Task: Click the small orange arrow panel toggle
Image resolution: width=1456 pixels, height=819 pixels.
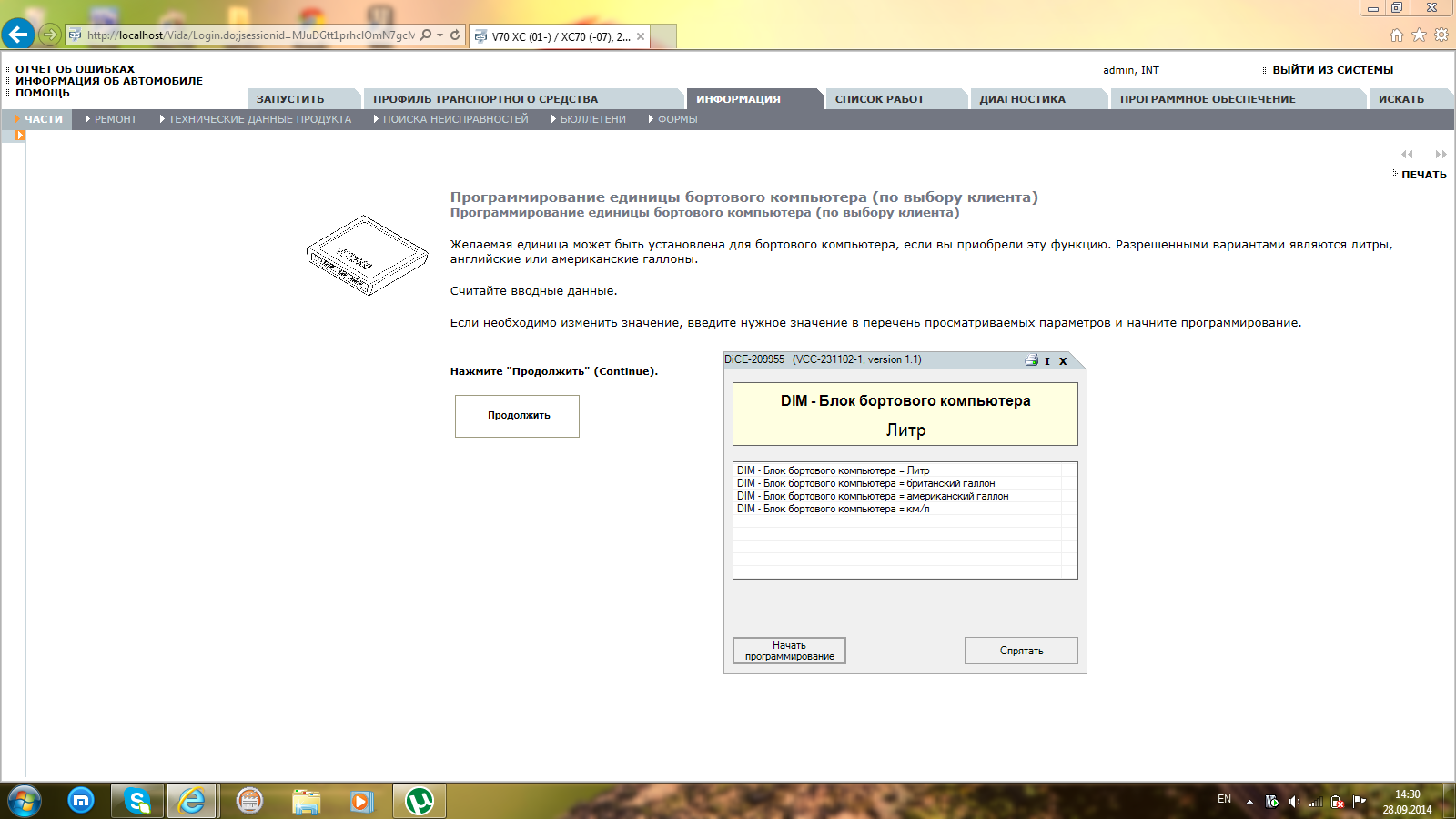Action: pyautogui.click(x=19, y=136)
